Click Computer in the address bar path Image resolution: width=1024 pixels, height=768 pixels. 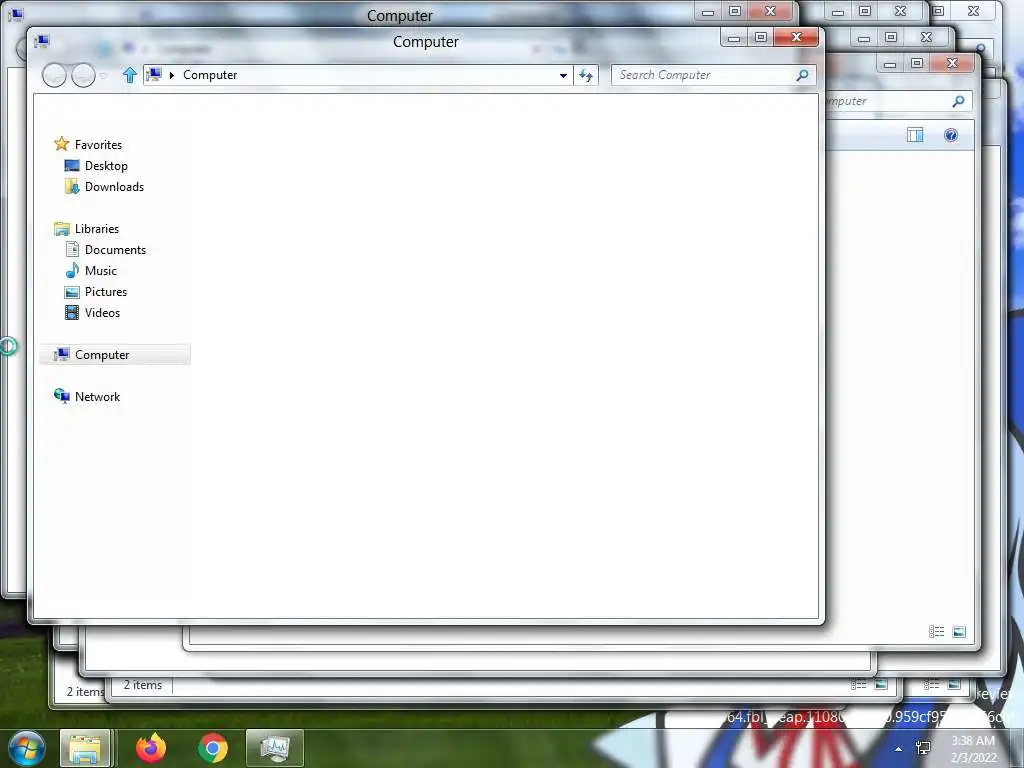pyautogui.click(x=210, y=75)
